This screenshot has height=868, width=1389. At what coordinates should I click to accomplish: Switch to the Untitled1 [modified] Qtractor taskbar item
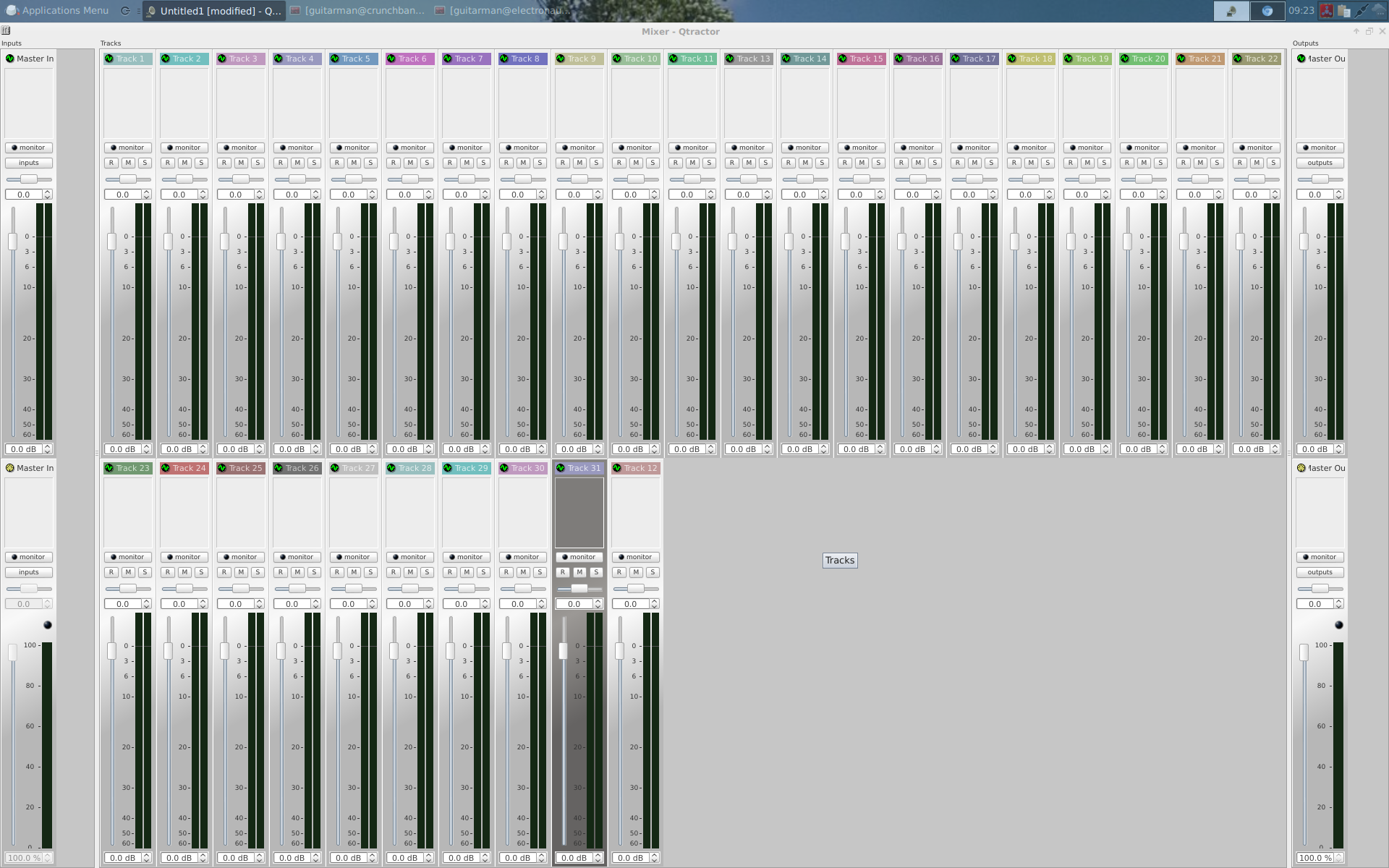(214, 11)
